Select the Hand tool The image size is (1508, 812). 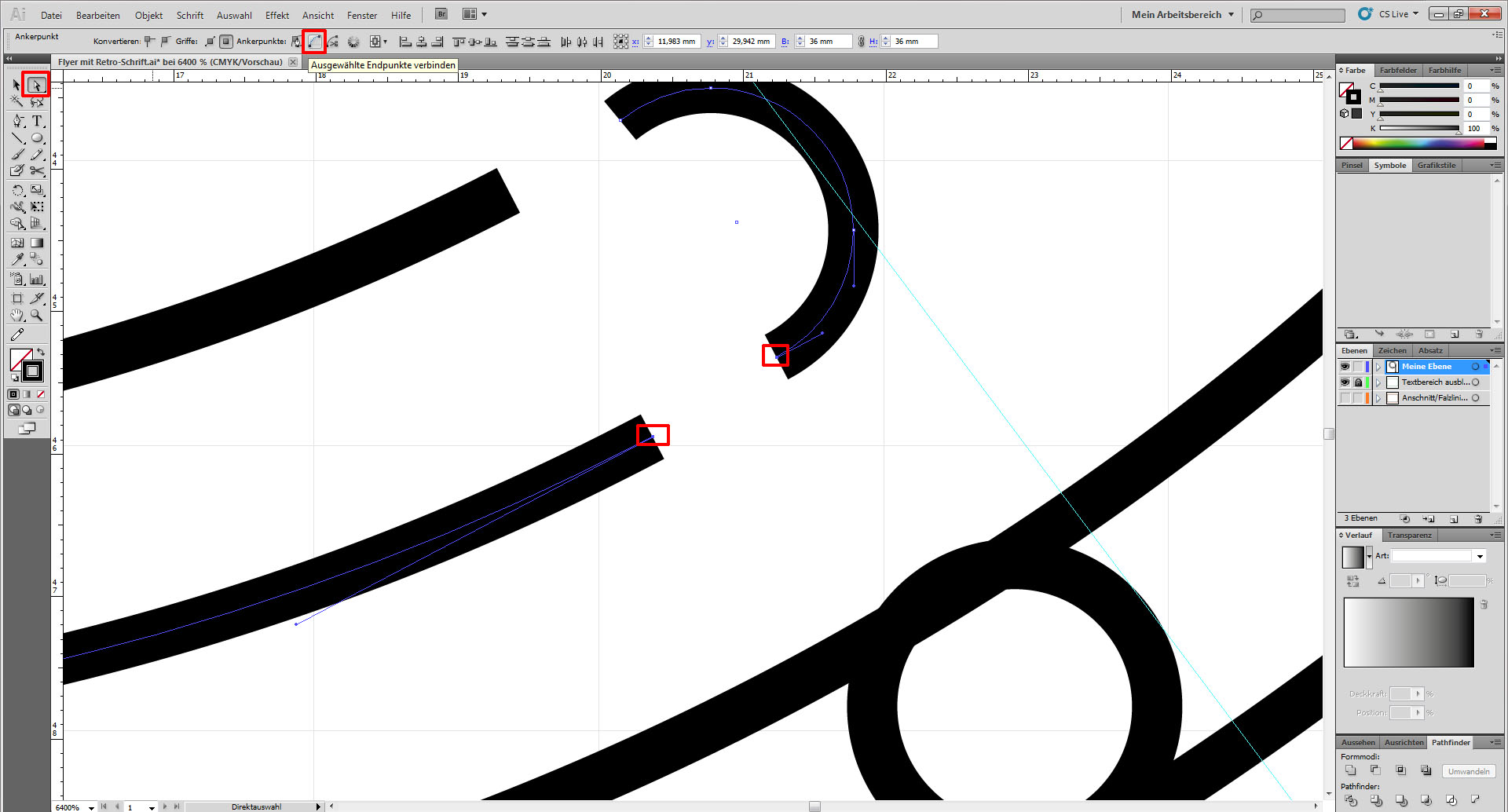click(18, 316)
